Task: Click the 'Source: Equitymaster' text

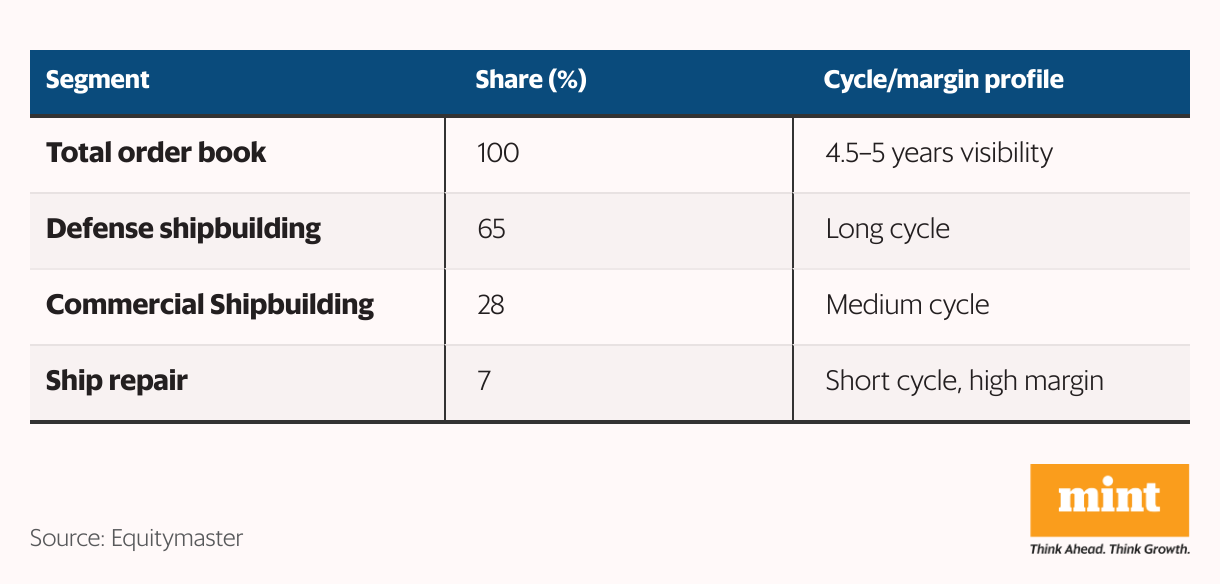Action: [136, 538]
